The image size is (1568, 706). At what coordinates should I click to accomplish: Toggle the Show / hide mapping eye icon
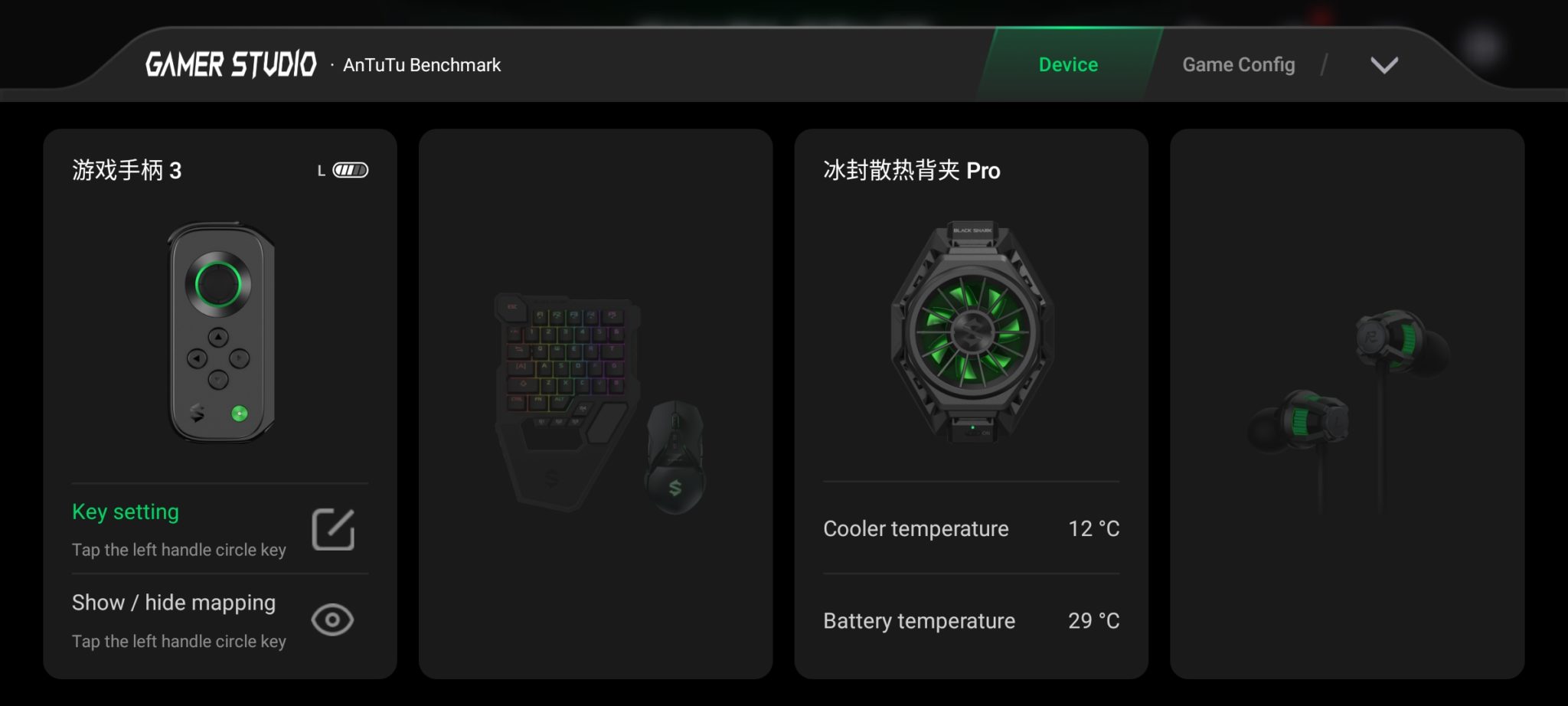coord(332,619)
